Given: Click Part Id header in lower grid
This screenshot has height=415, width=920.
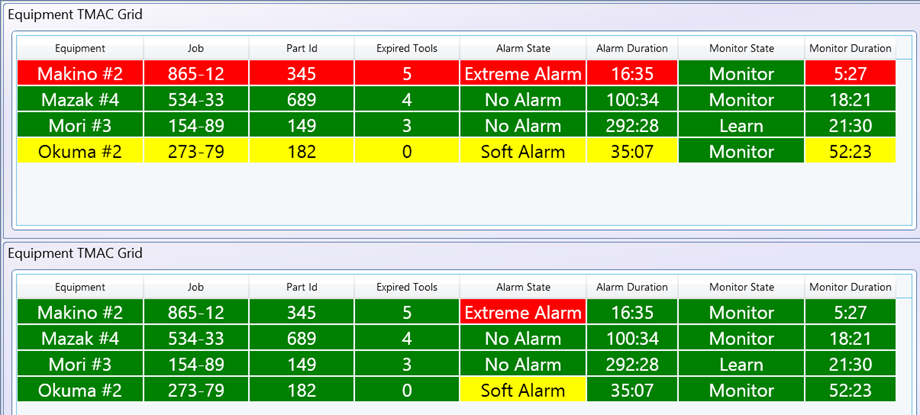Looking at the screenshot, I should (300, 287).
